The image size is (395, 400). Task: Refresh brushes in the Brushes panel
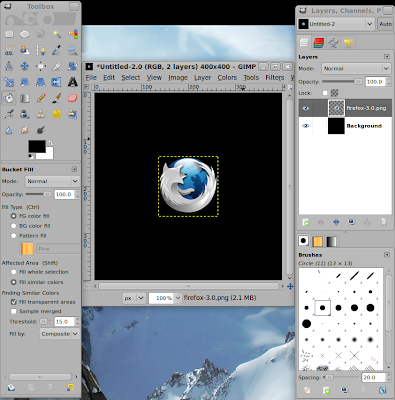(x=383, y=390)
